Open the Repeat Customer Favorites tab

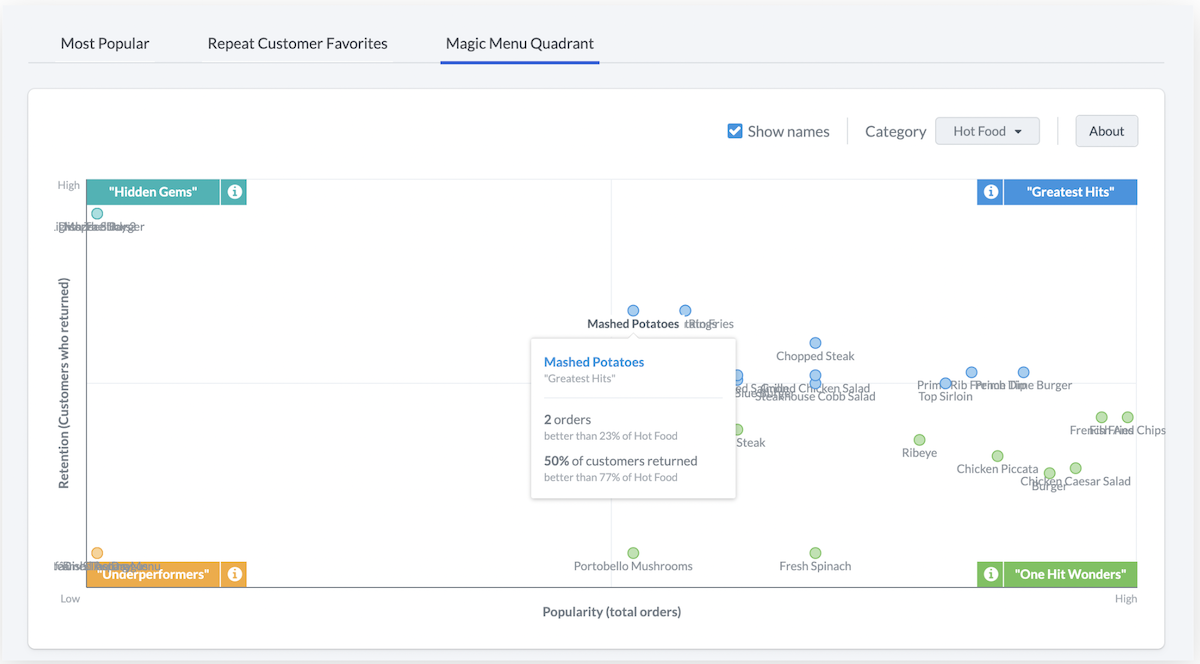coord(297,44)
